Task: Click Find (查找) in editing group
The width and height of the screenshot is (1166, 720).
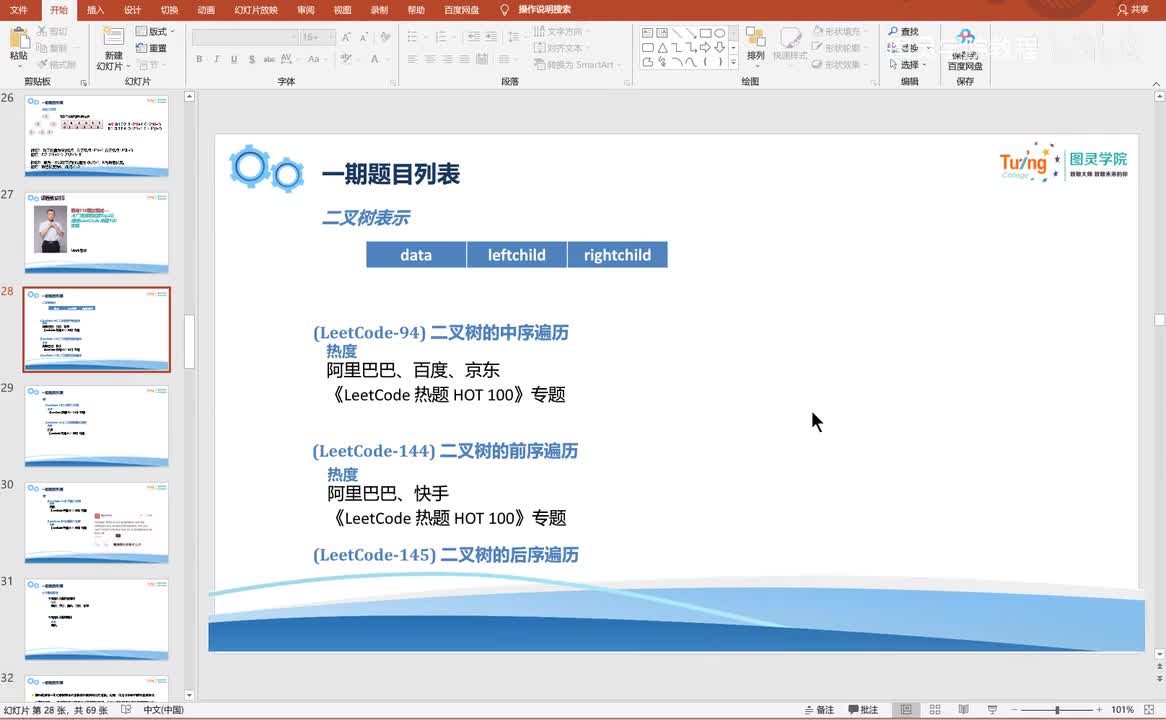Action: [904, 31]
